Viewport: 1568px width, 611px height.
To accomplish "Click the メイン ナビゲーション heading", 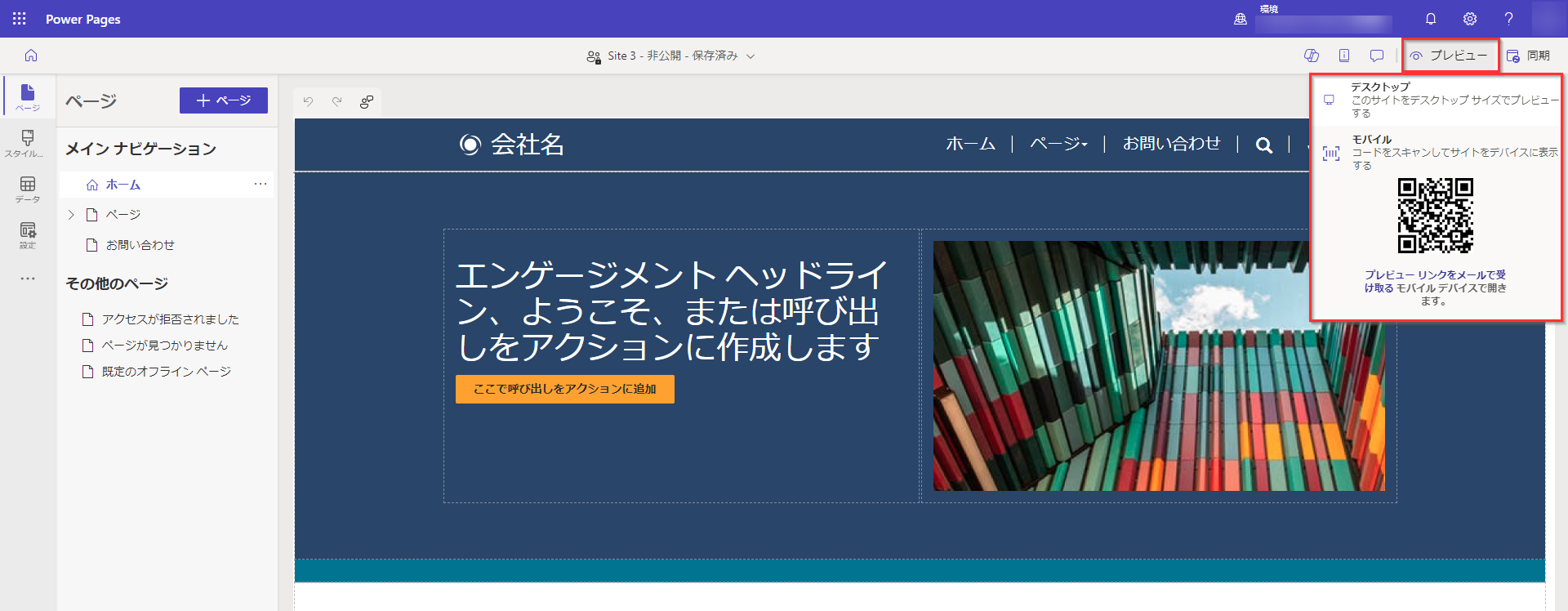I will pyautogui.click(x=140, y=149).
